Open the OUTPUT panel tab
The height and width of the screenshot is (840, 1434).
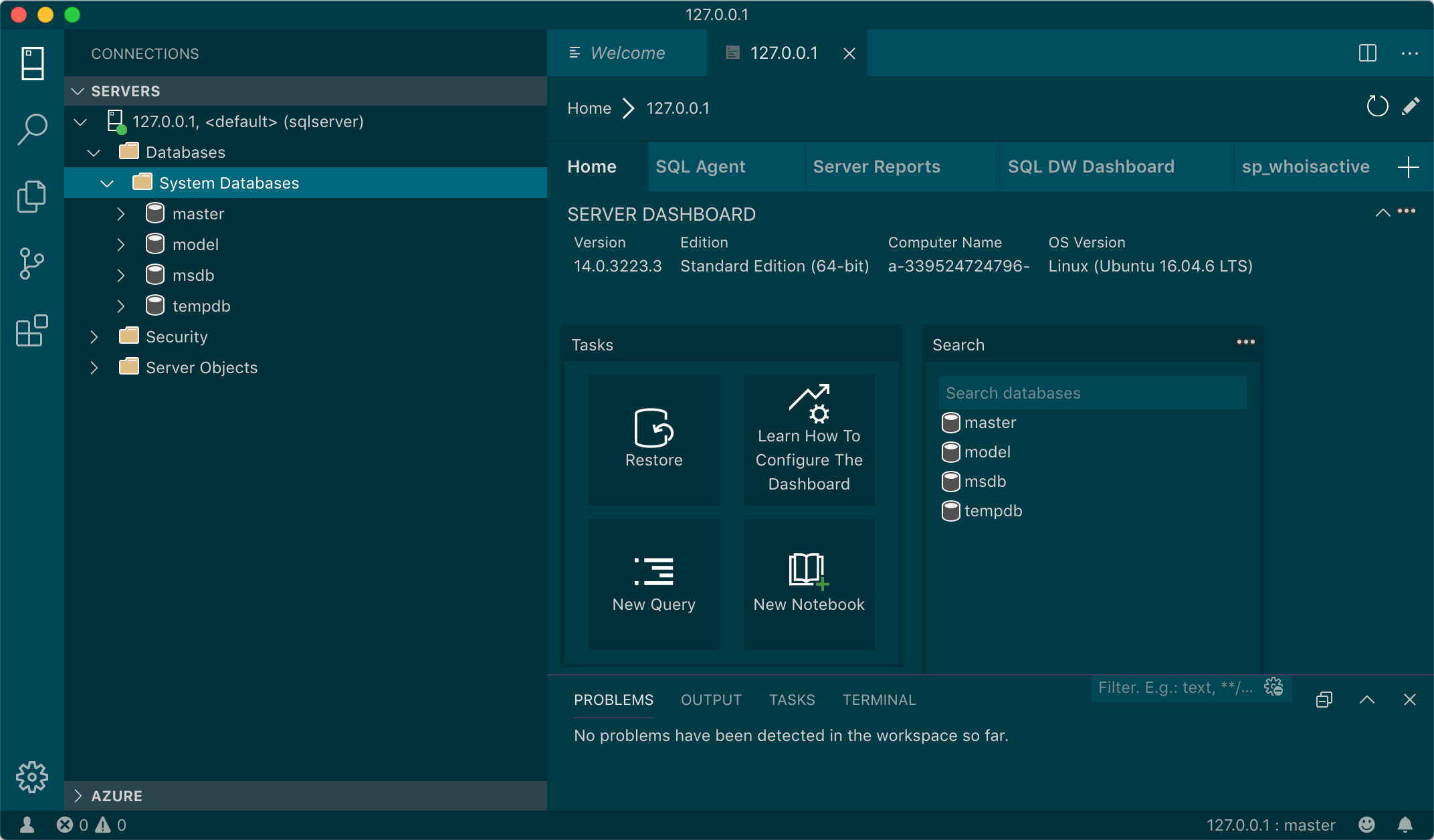711,700
